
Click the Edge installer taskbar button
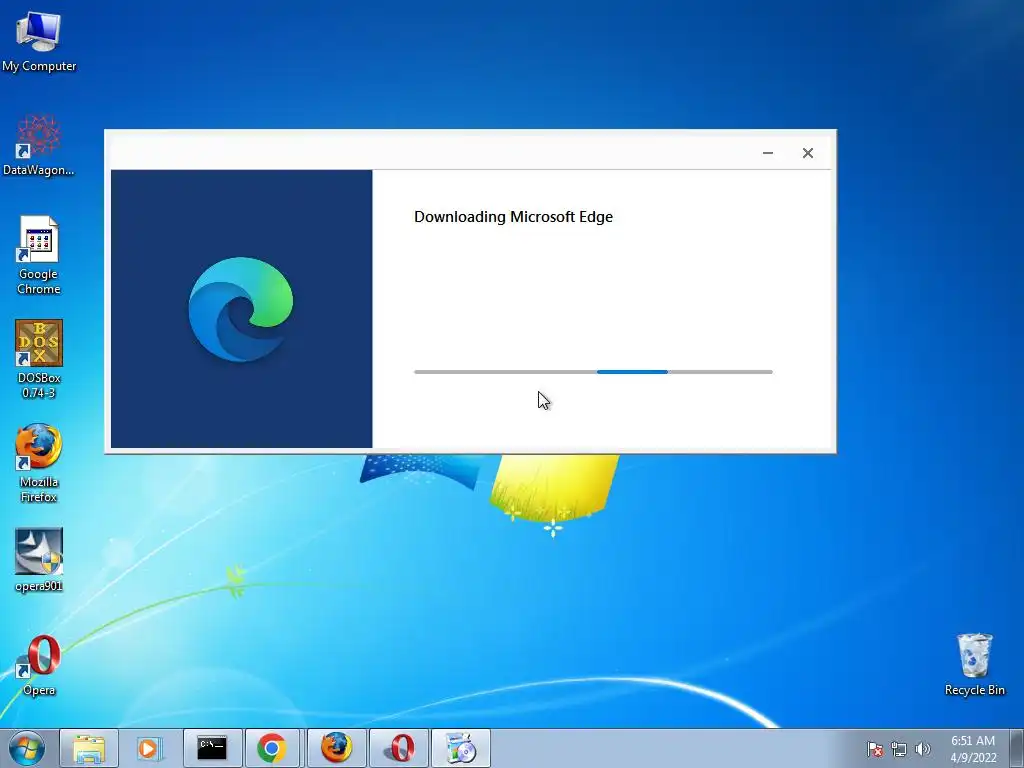(460, 748)
